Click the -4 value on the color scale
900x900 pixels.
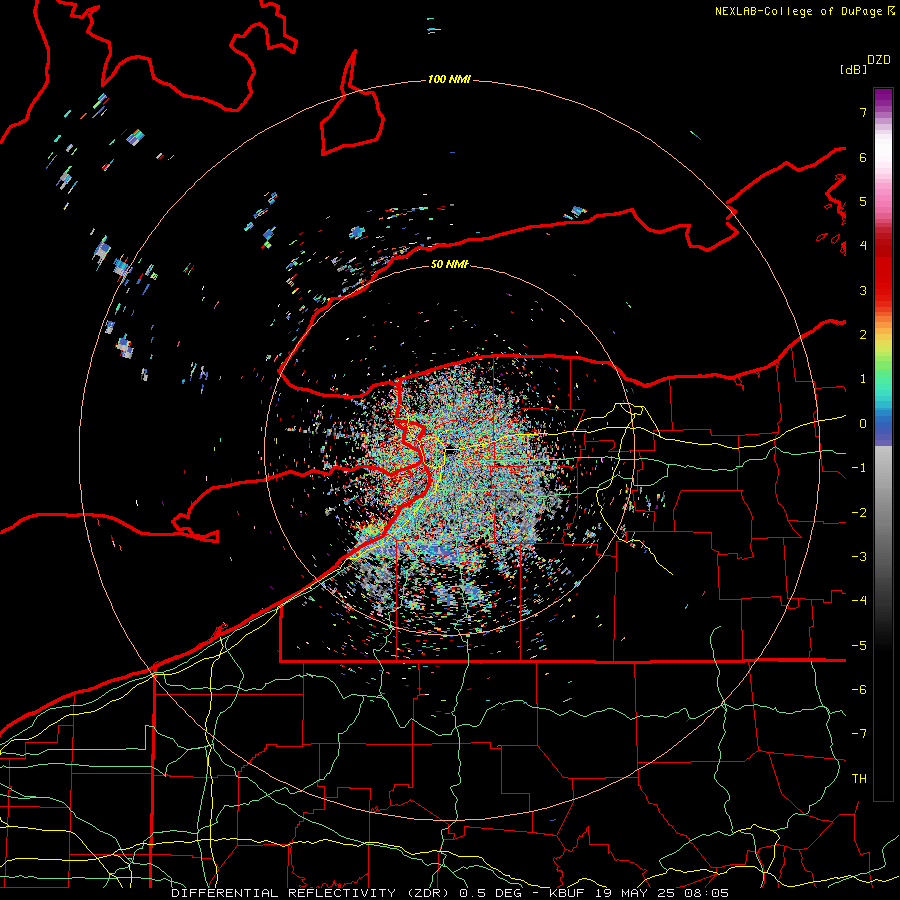(x=859, y=601)
